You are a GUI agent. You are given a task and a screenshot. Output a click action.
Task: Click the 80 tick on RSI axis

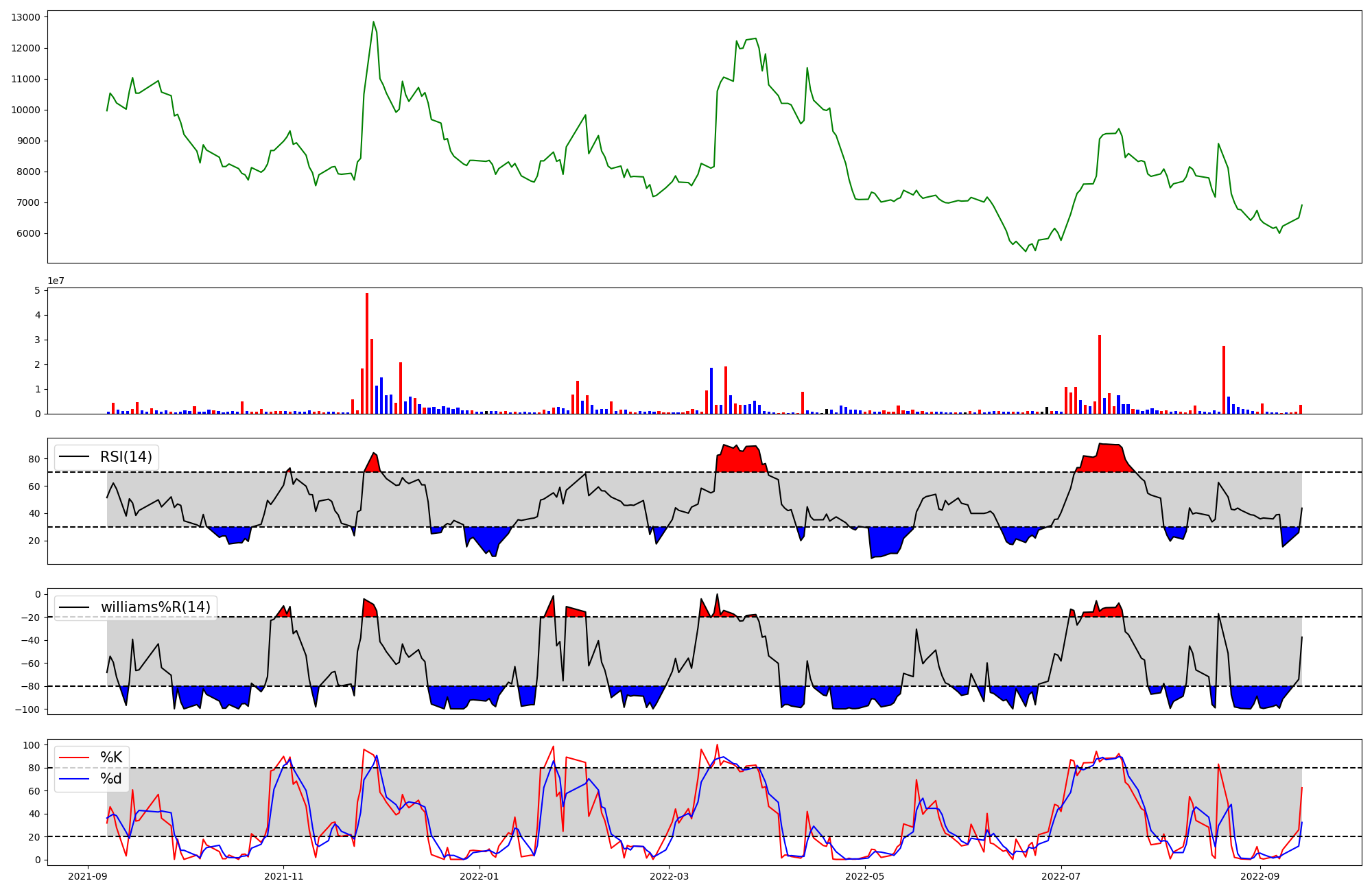tap(34, 459)
